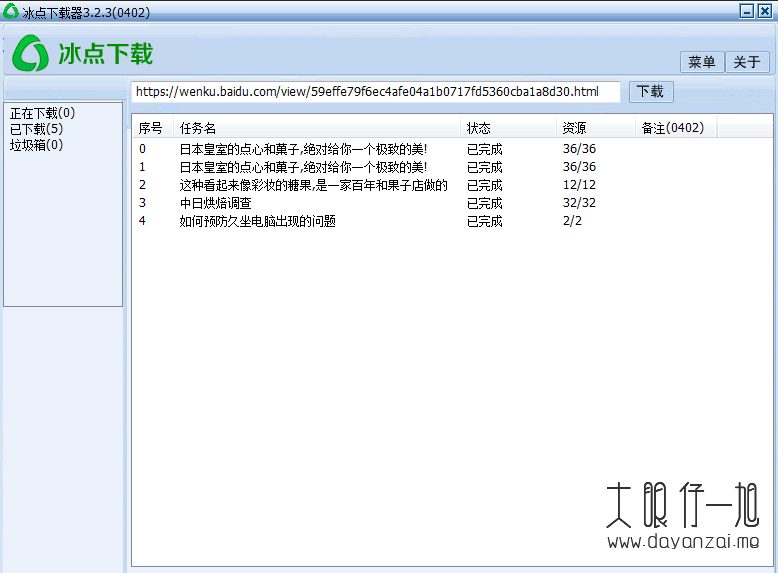Viewport: 778px width, 573px height.
Task: Minimize the 冰点下载器 window
Action: click(x=746, y=11)
